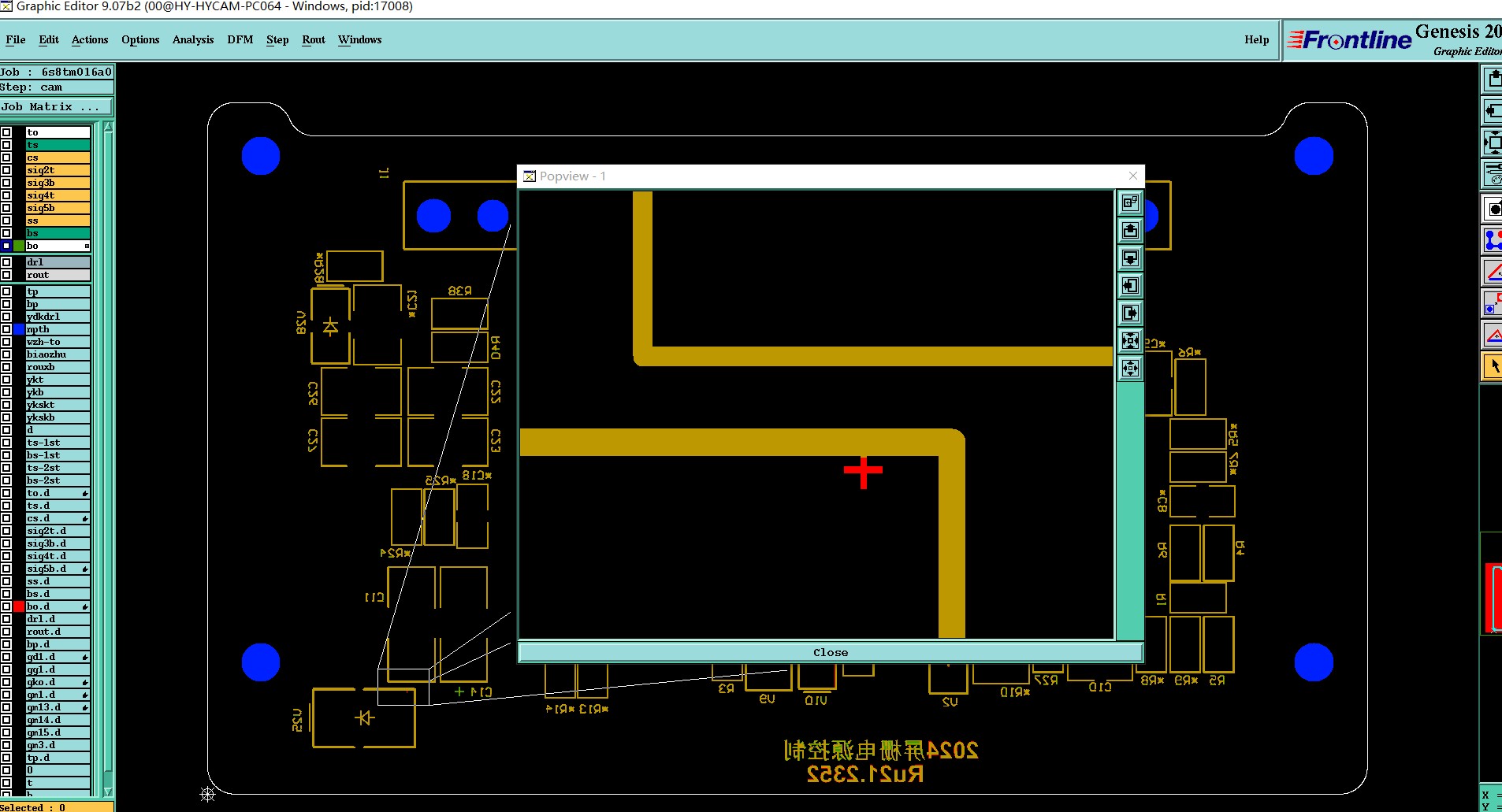Click main toolbar zoom-home arrows icon

[x=1493, y=143]
